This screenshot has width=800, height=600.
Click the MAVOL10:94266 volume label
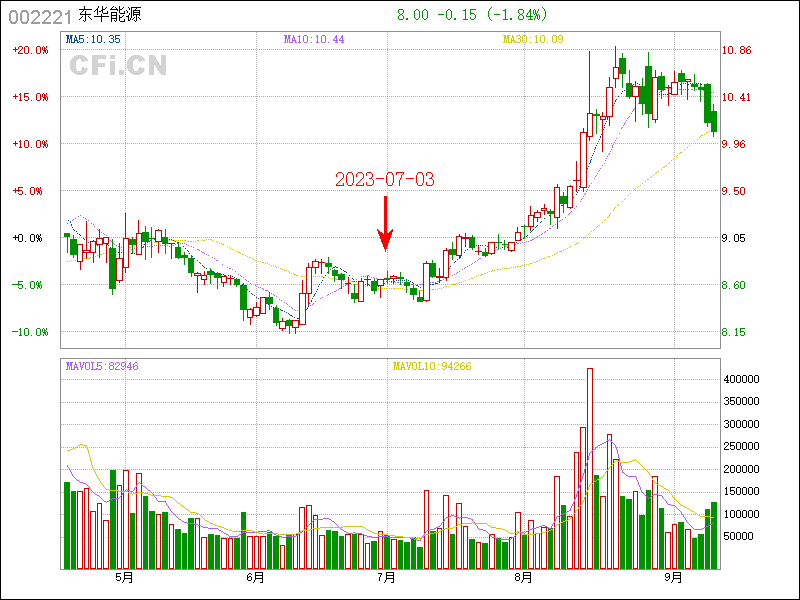pos(431,367)
